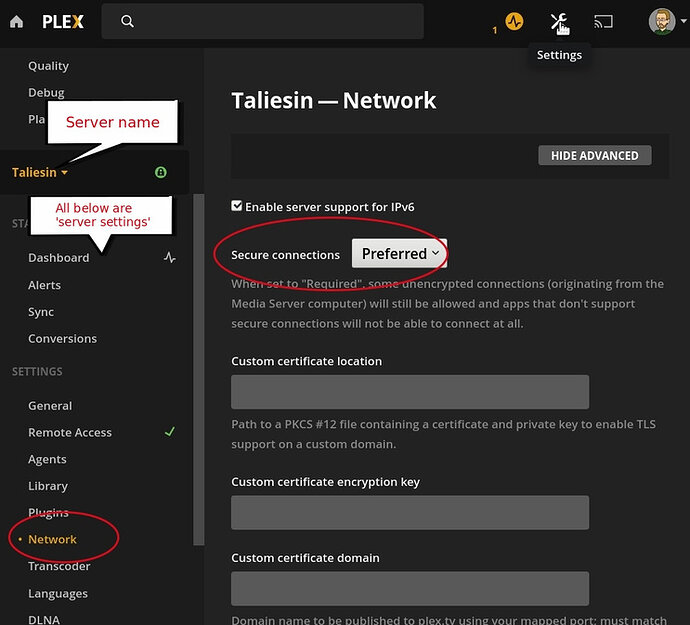This screenshot has width=690, height=625.
Task: Open Languages settings
Action: 58,593
